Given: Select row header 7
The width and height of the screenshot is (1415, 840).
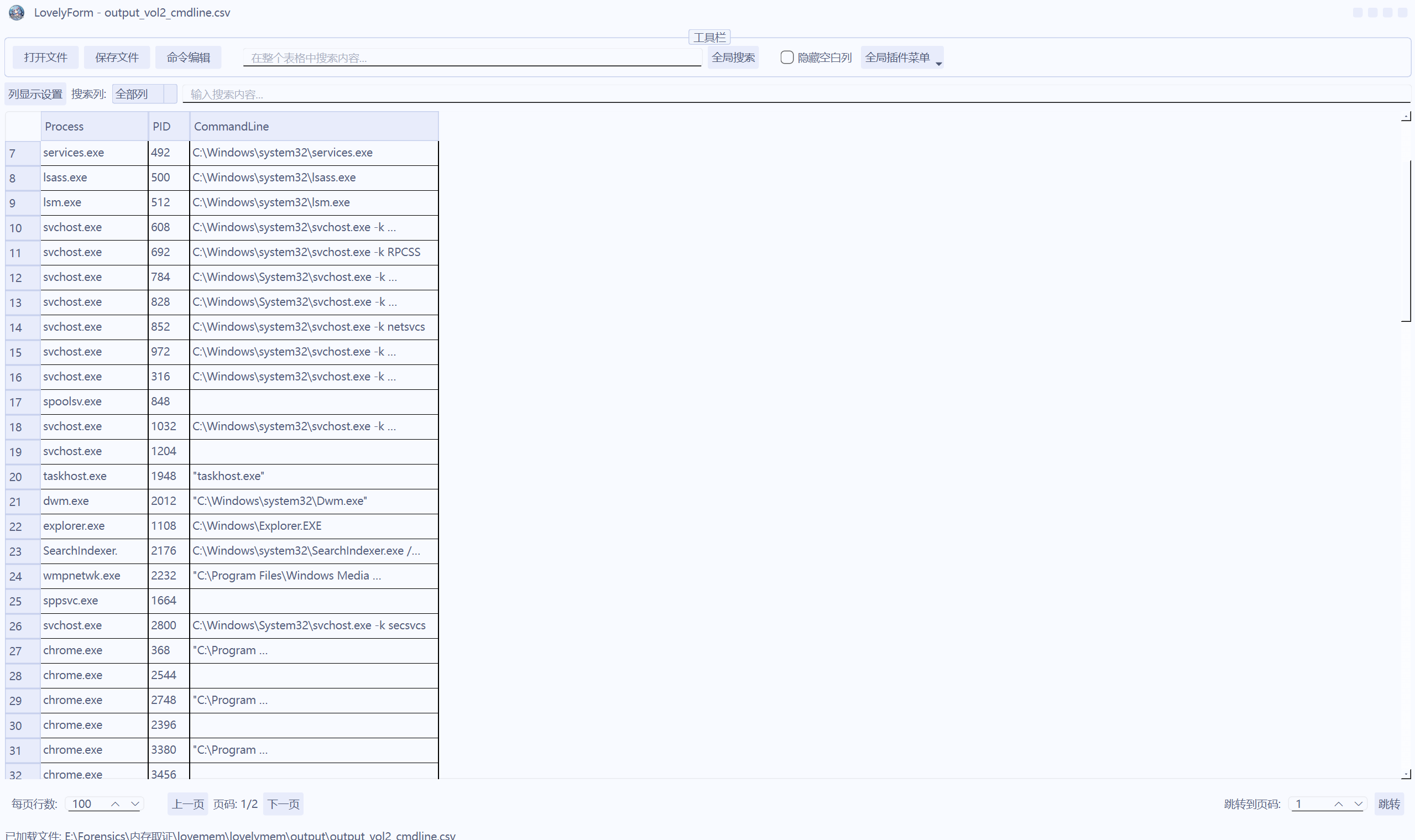Looking at the screenshot, I should click(x=23, y=153).
